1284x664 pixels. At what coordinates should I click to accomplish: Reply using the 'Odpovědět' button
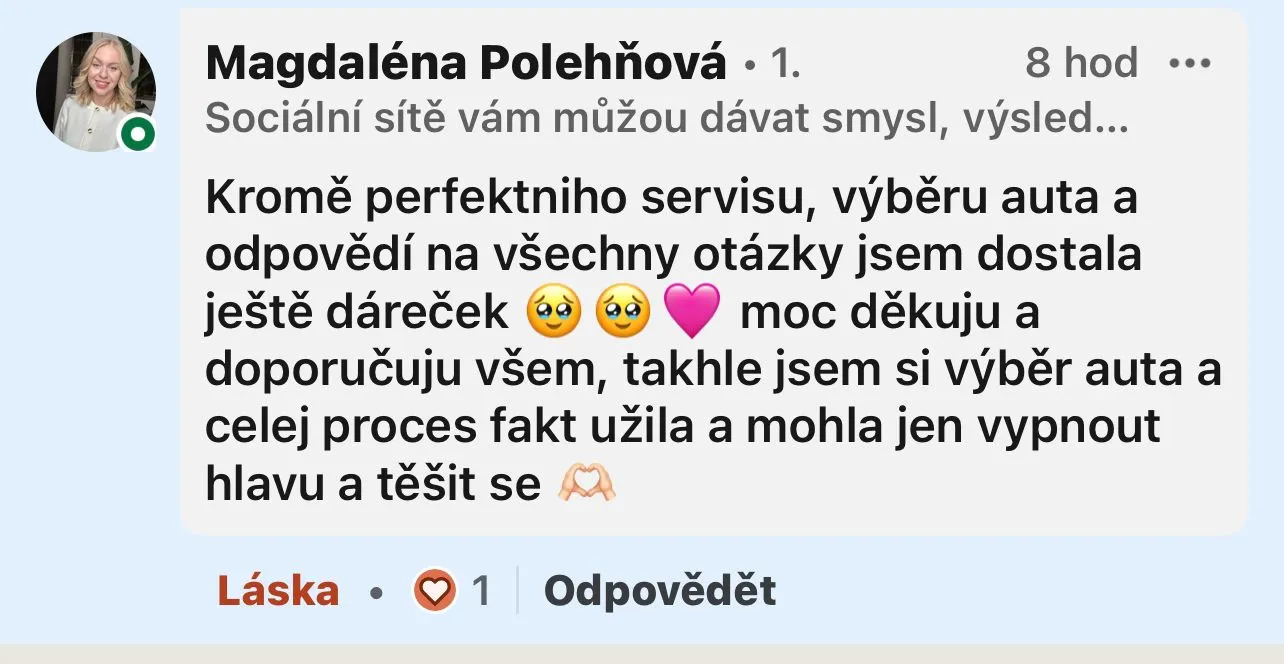tap(660, 591)
